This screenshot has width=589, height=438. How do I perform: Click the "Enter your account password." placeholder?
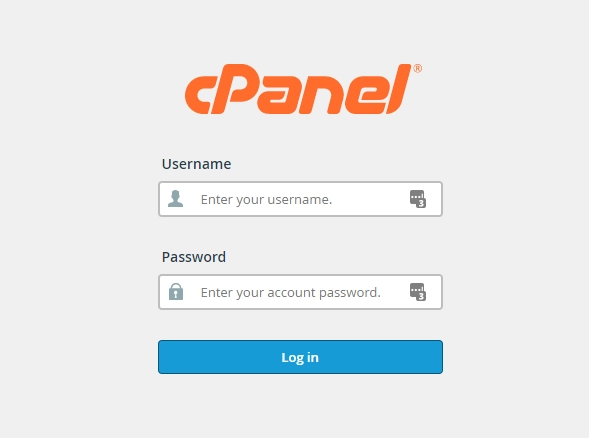(x=291, y=293)
